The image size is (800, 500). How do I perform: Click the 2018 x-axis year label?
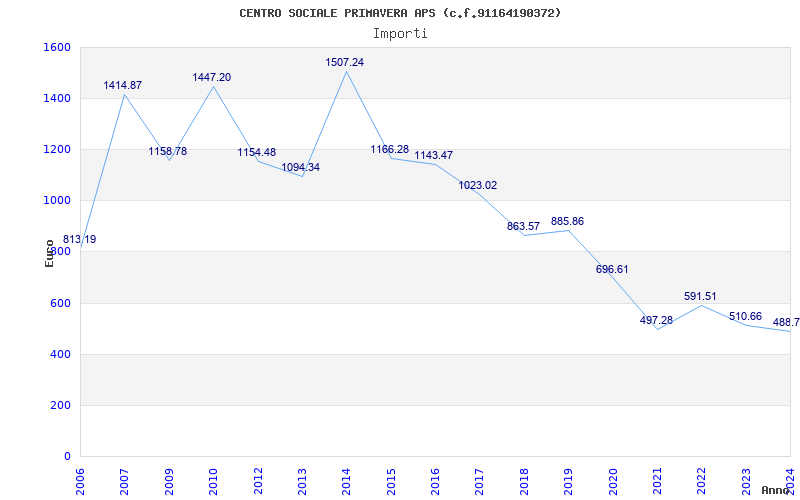pyautogui.click(x=524, y=481)
